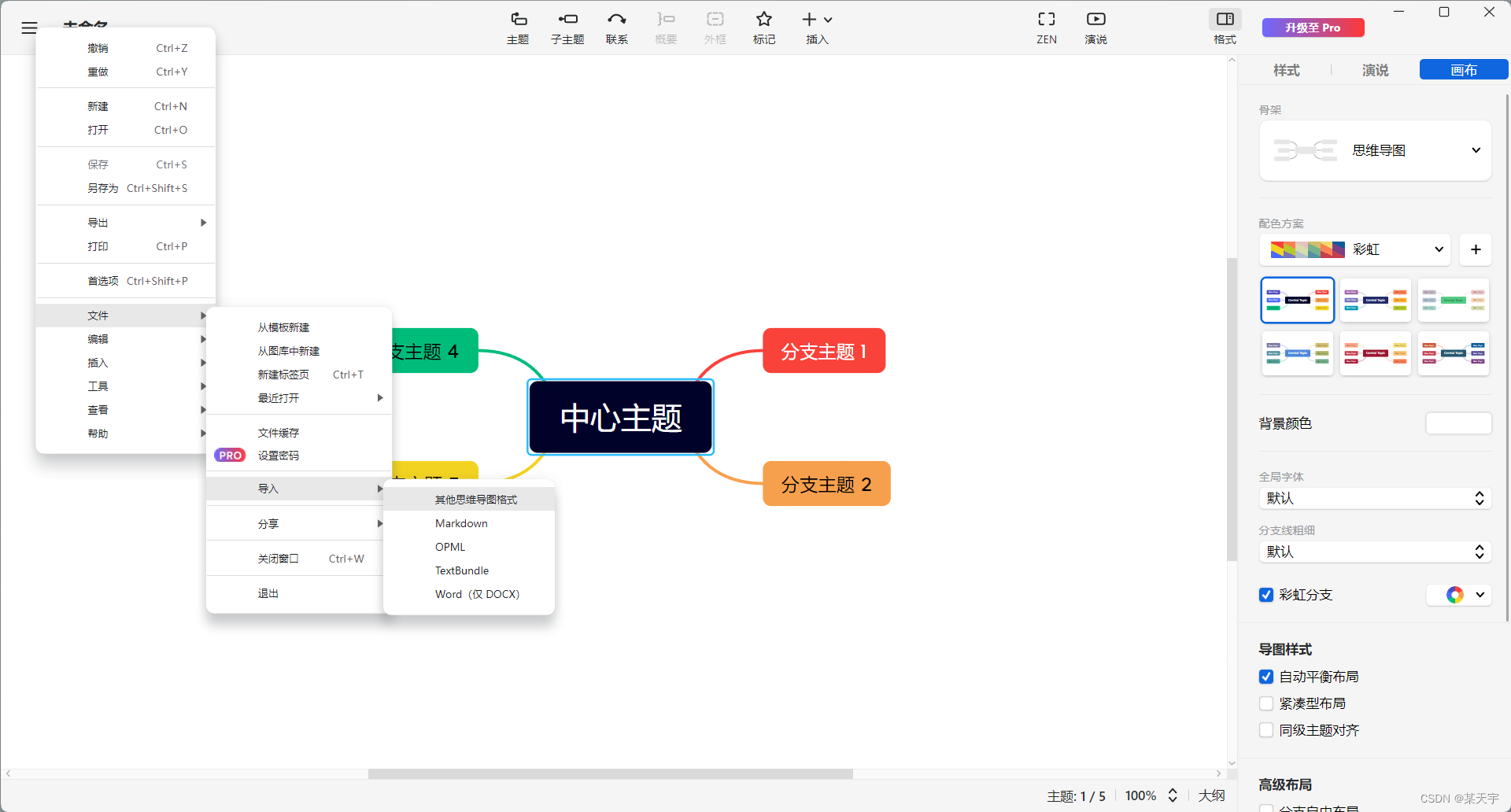Enable 紧凑型布局 layout option
This screenshot has height=812, width=1511.
(x=1266, y=703)
